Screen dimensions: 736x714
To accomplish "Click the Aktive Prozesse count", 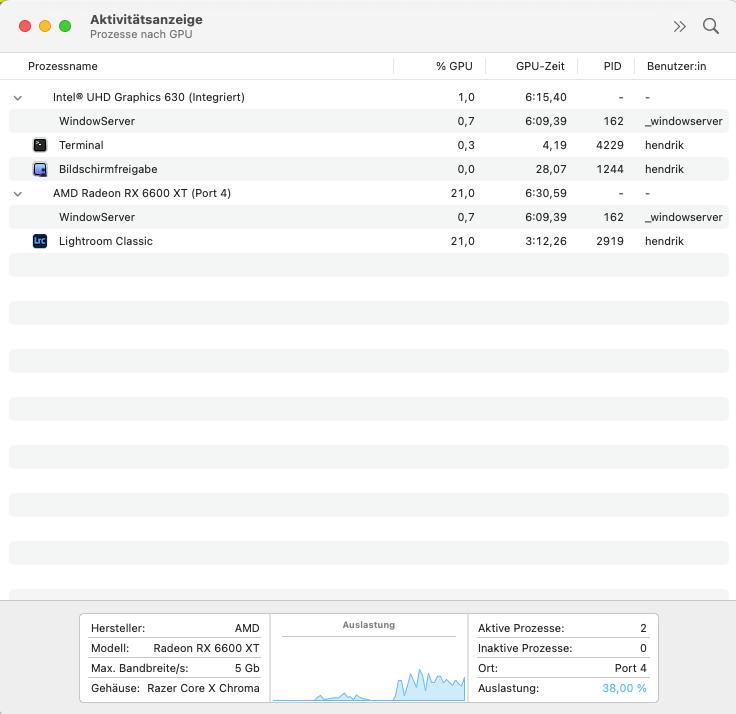I will point(644,628).
